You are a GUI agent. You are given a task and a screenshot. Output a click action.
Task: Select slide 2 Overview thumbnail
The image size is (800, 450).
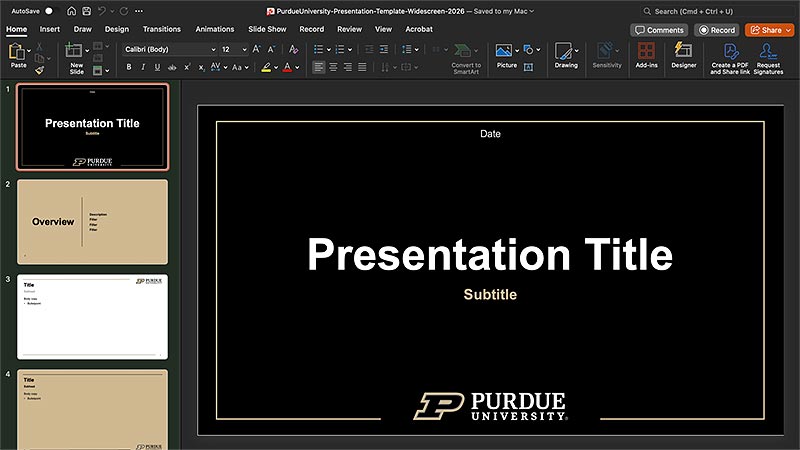coord(92,222)
